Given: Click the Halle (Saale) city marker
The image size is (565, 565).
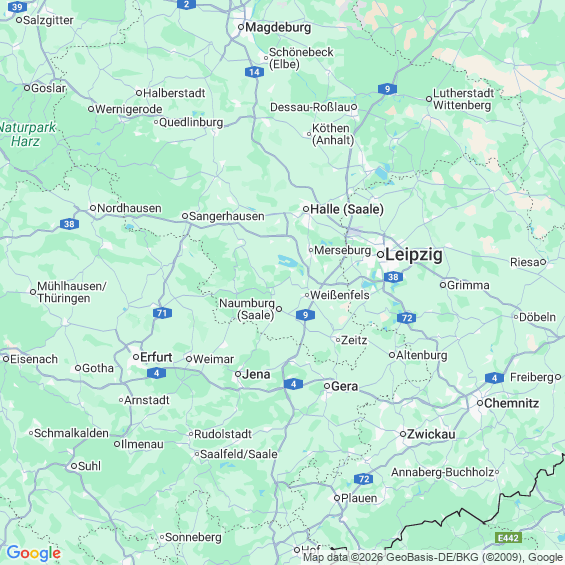Looking at the screenshot, I should pos(306,209).
